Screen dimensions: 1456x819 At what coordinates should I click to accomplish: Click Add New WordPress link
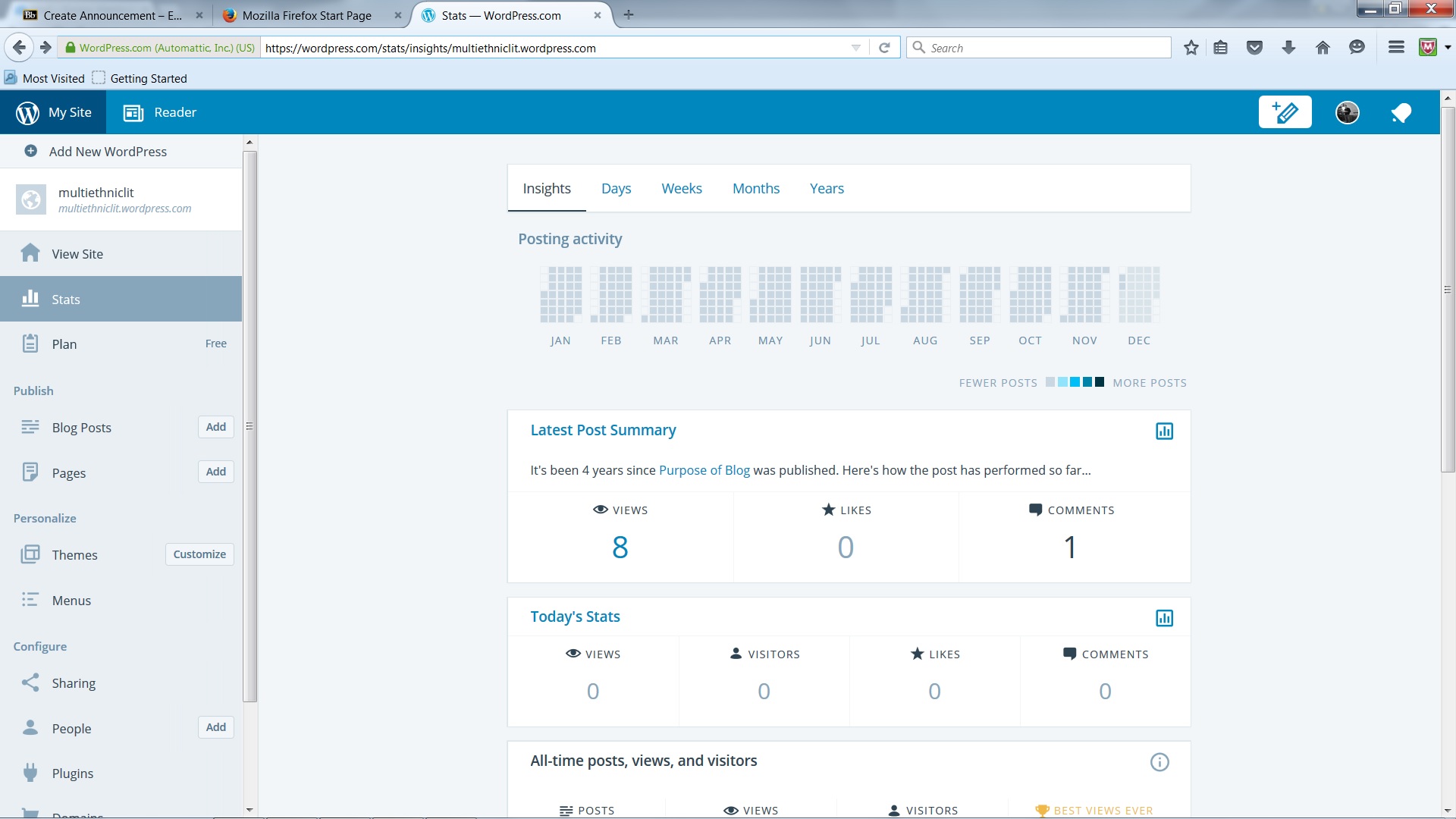coord(108,152)
